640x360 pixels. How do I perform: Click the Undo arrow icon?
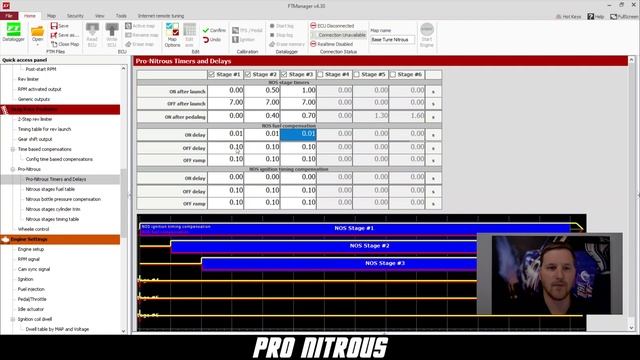click(206, 40)
